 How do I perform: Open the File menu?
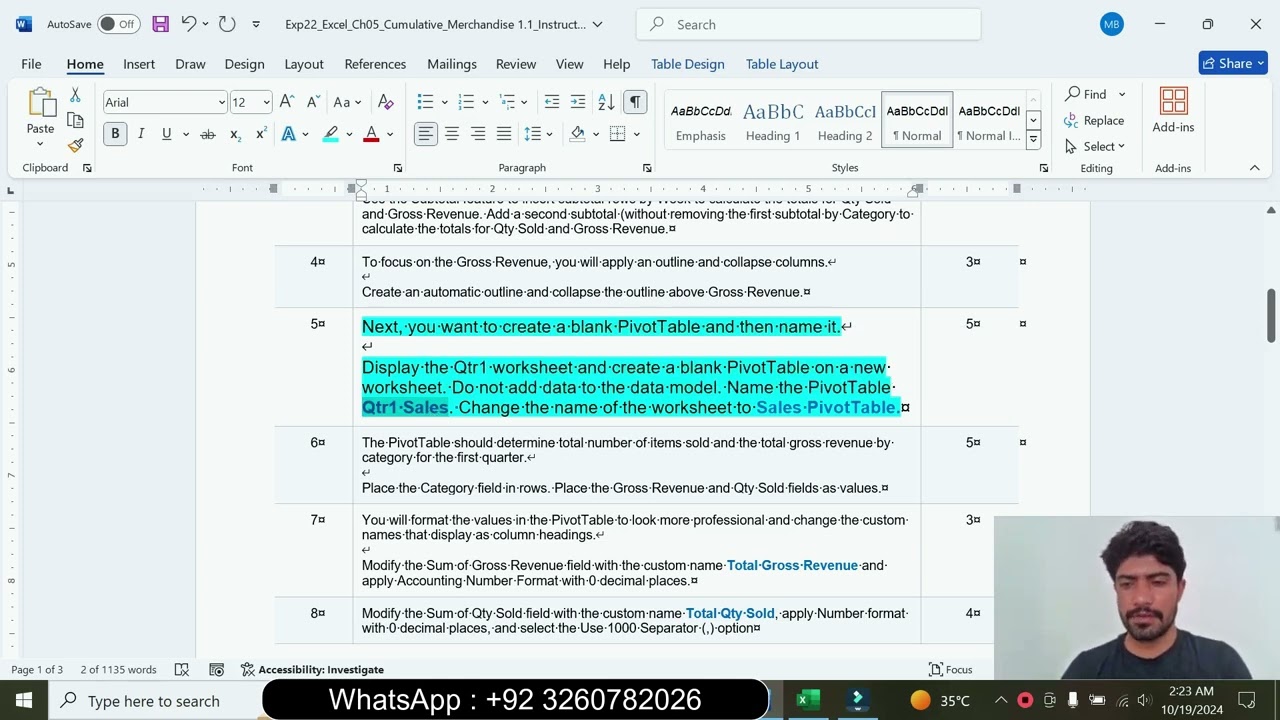pyautogui.click(x=31, y=64)
